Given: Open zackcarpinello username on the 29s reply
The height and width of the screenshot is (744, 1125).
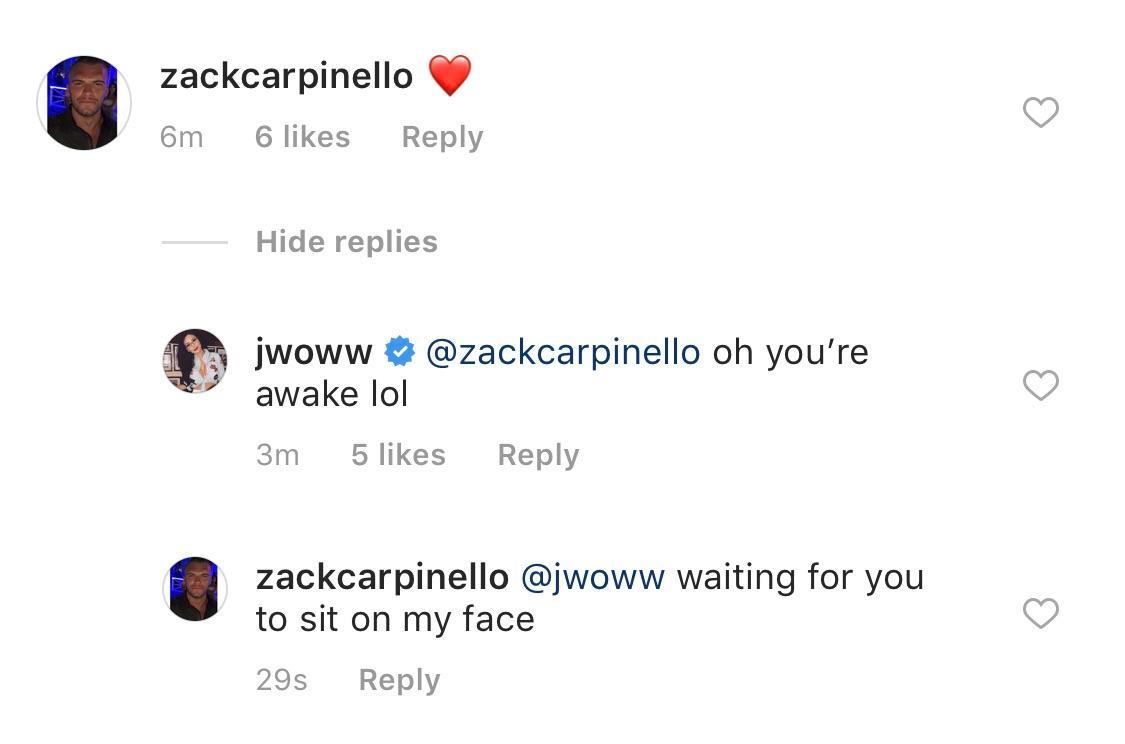Looking at the screenshot, I should (382, 577).
